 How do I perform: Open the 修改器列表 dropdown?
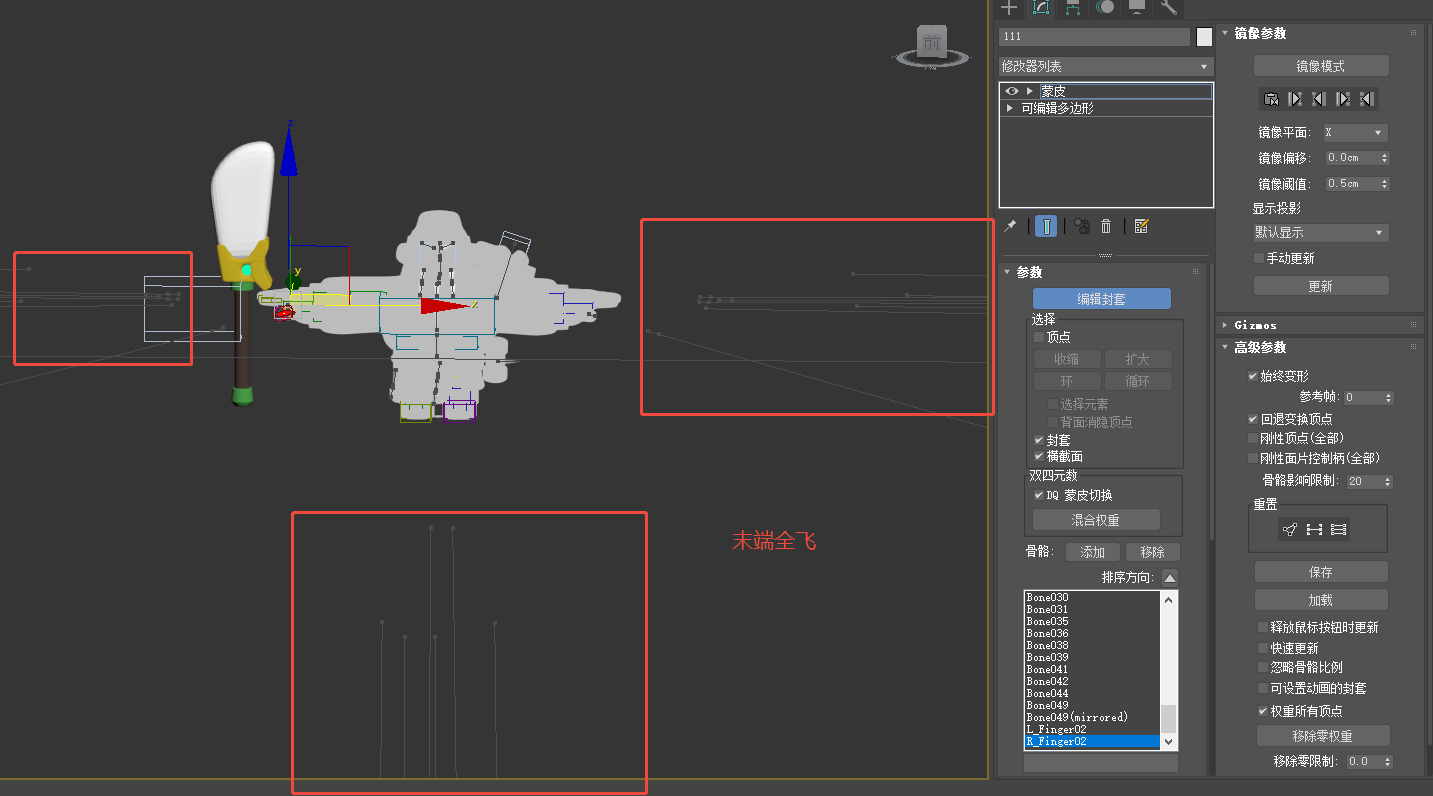coord(1105,66)
